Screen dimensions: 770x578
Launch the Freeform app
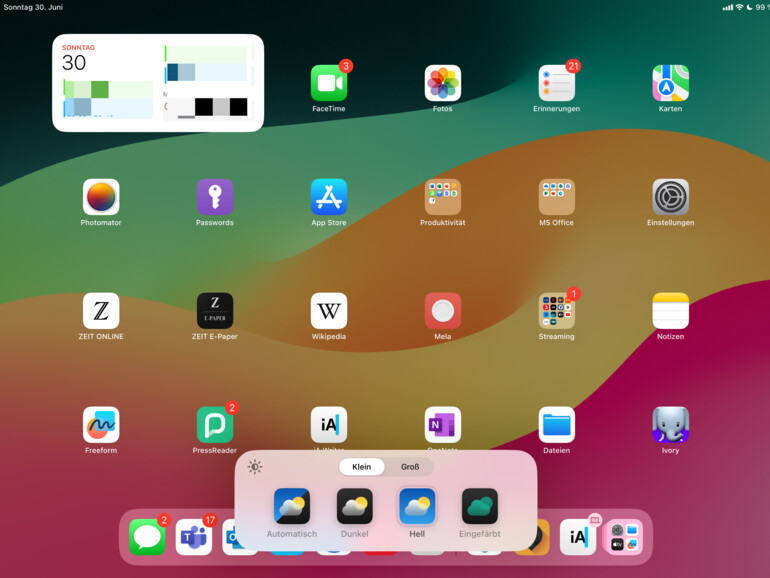101,425
